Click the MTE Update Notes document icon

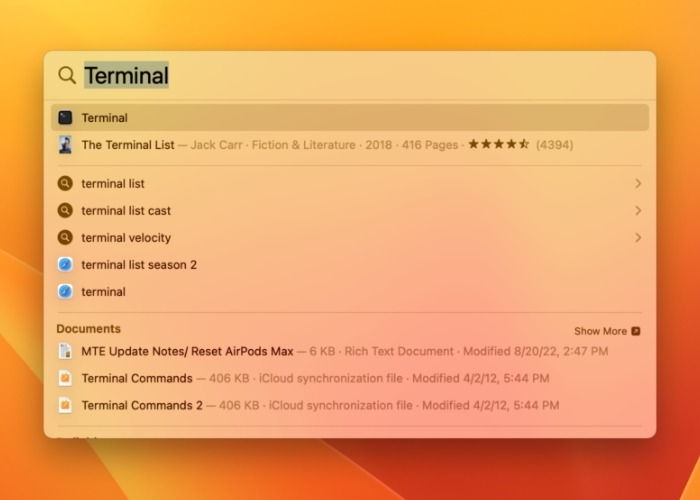coord(65,351)
